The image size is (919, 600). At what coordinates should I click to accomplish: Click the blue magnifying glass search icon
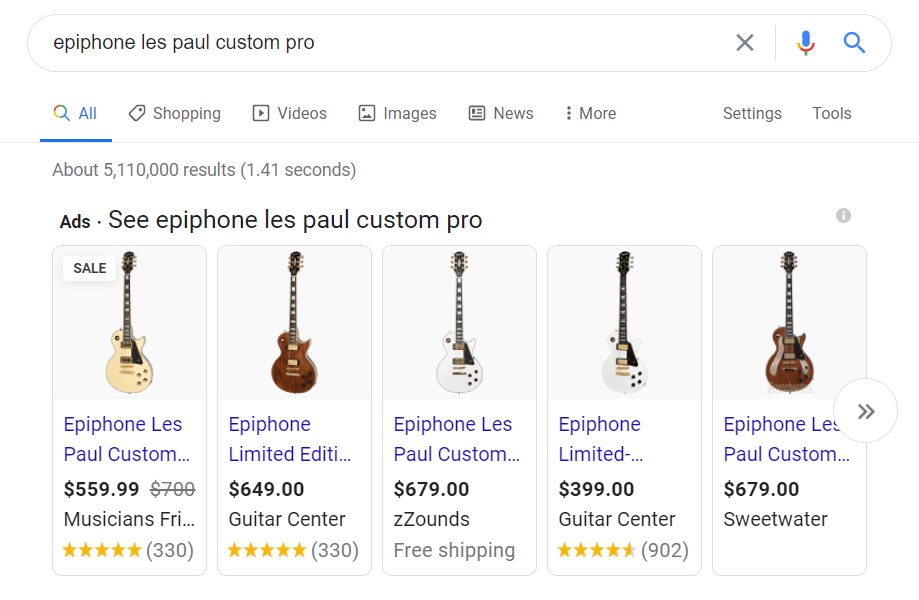[854, 43]
